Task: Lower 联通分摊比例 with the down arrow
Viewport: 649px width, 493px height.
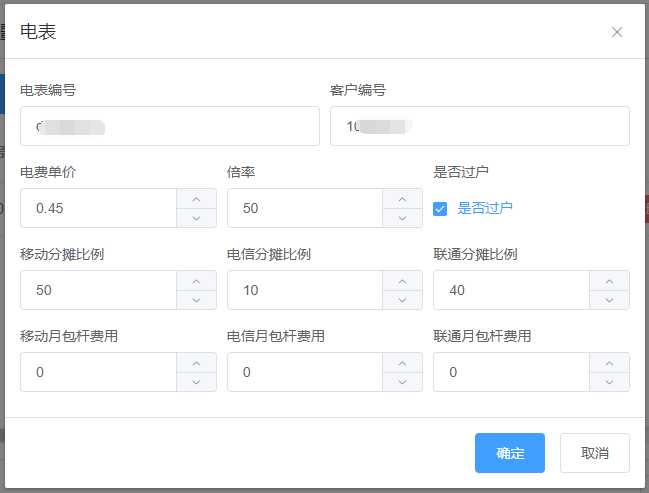Action: [x=609, y=300]
